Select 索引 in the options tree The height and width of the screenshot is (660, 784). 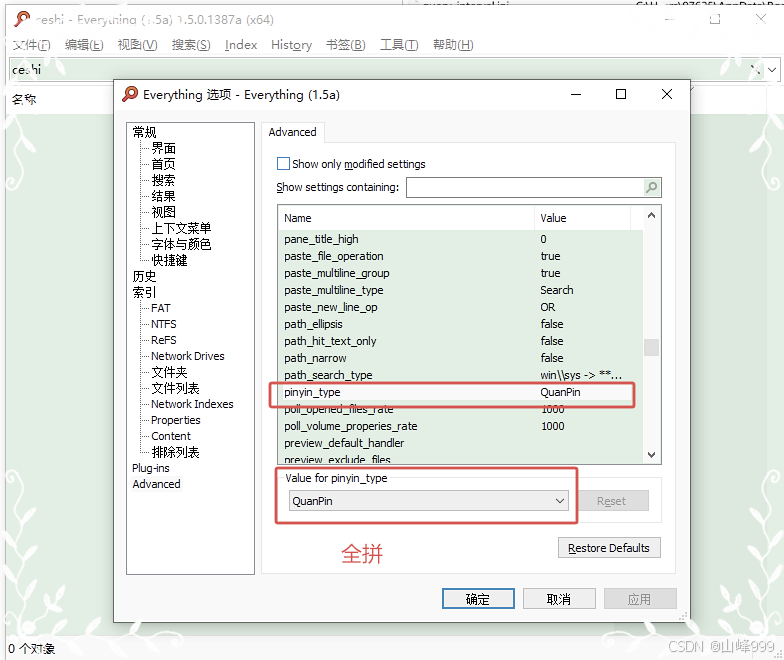144,292
